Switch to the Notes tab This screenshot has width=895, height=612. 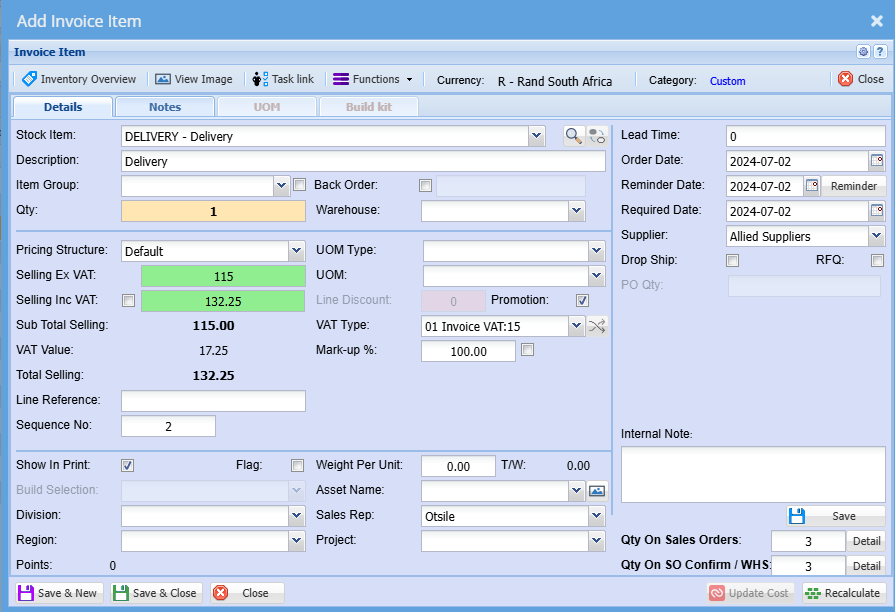pos(165,107)
